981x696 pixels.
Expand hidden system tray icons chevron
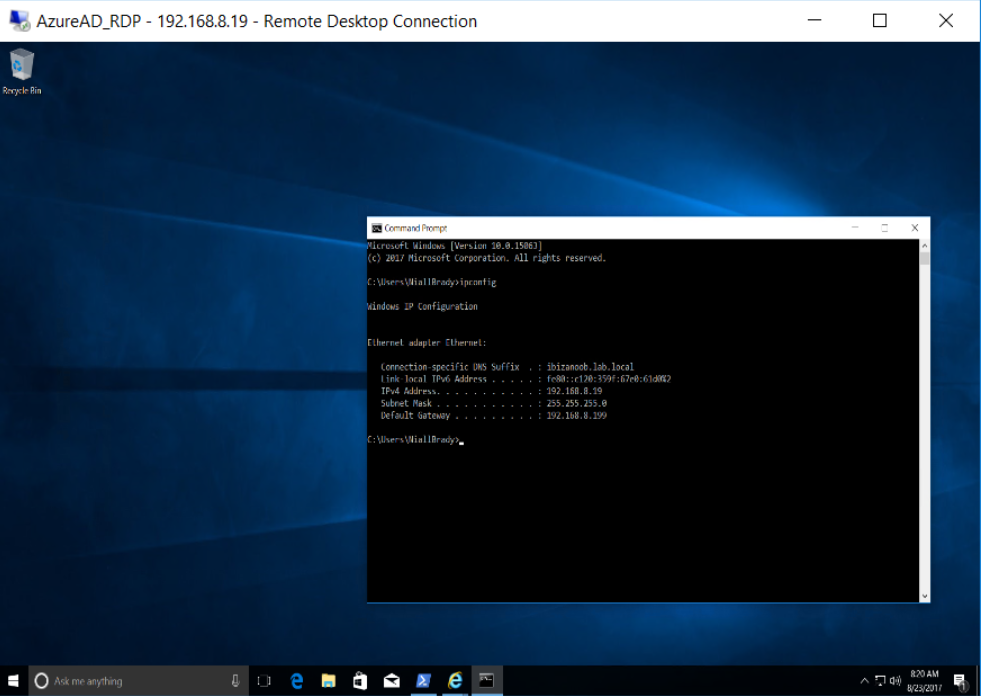coord(865,681)
